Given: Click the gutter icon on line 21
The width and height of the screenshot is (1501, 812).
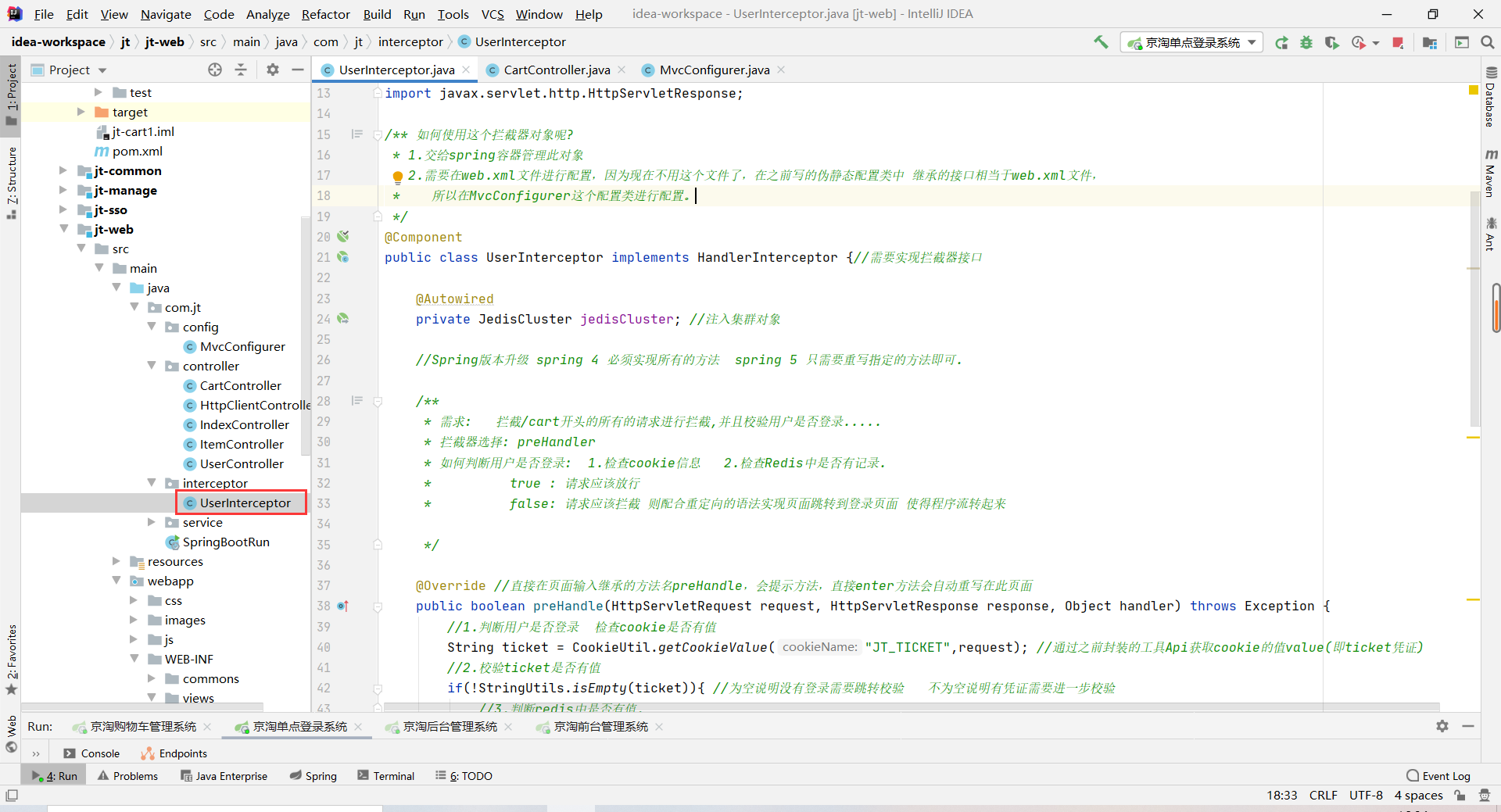Looking at the screenshot, I should [x=343, y=256].
